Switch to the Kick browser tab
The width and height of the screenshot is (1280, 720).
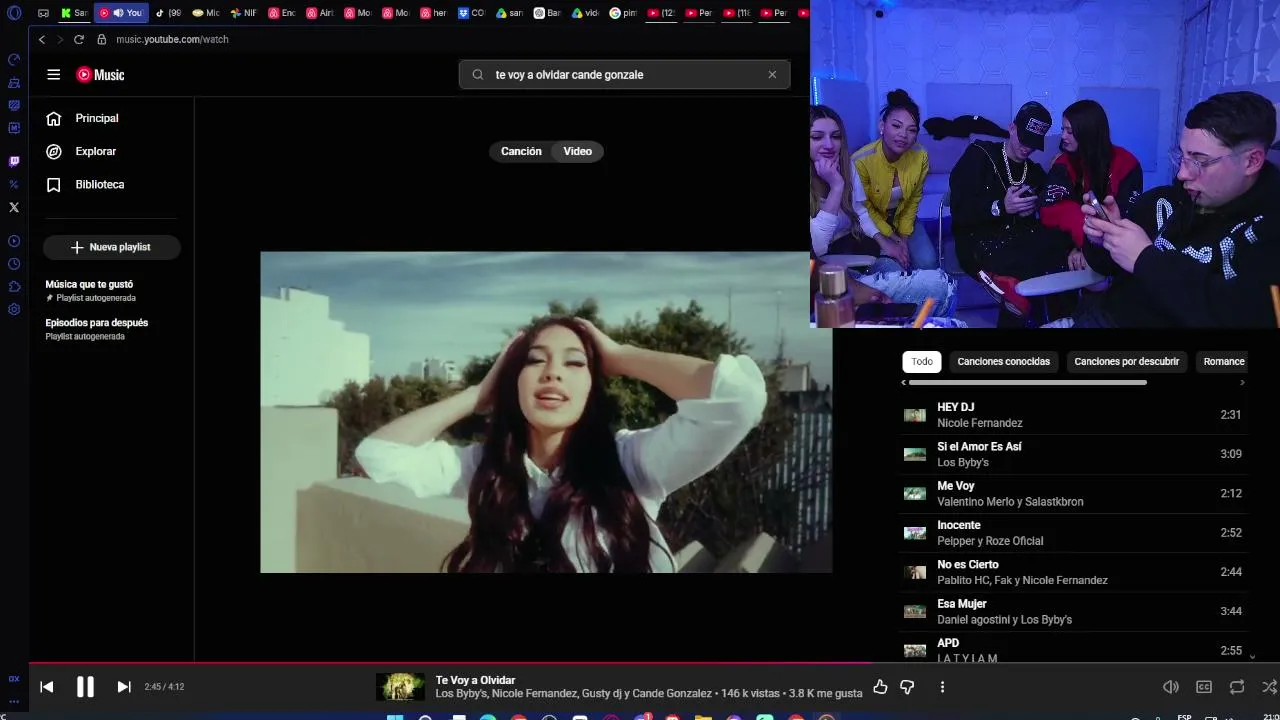(x=74, y=13)
